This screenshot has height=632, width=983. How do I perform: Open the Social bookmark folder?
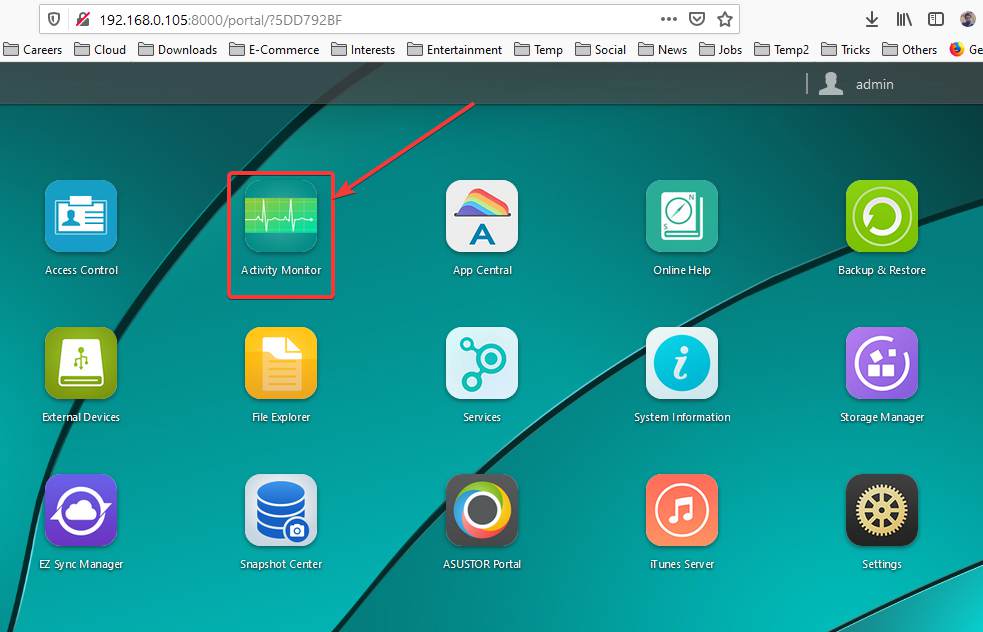point(601,50)
